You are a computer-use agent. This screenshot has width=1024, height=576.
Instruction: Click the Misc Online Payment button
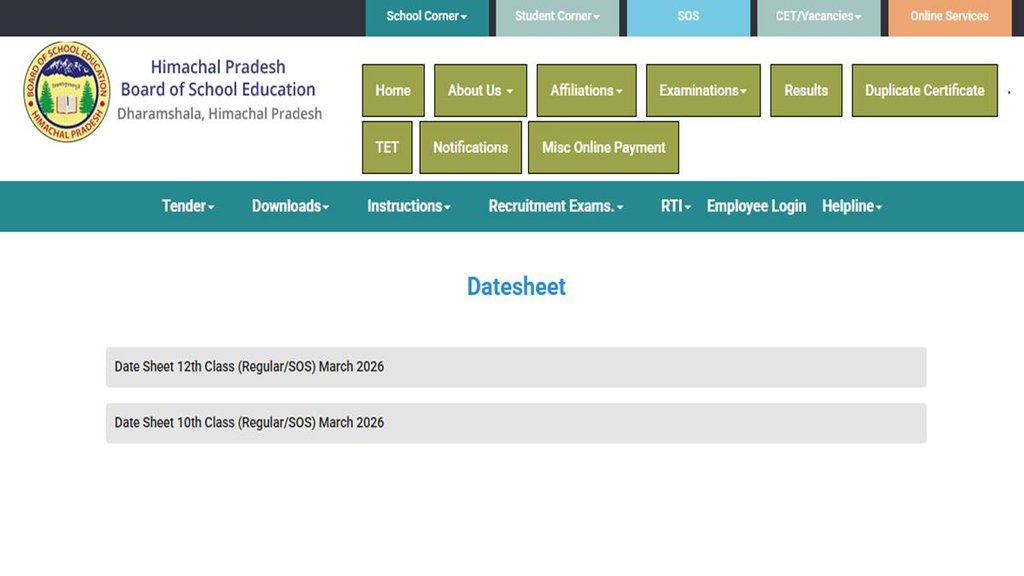point(603,147)
